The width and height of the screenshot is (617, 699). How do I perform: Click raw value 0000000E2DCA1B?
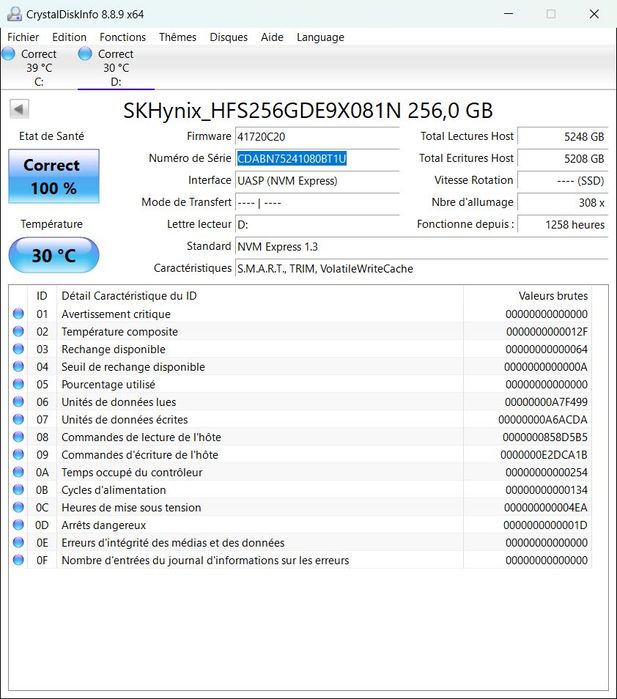pos(544,455)
